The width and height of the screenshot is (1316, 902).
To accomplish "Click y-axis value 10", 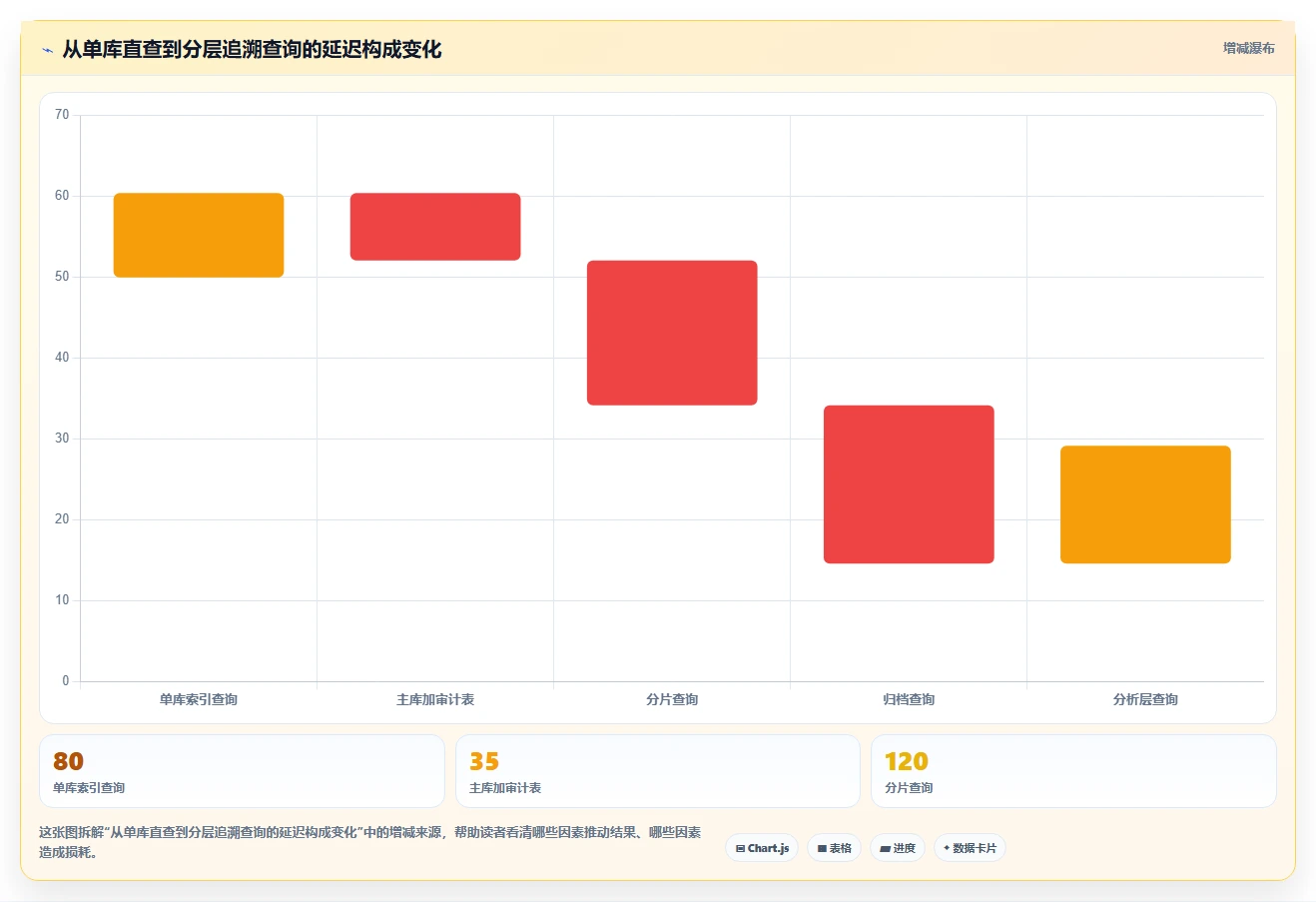I will [62, 600].
